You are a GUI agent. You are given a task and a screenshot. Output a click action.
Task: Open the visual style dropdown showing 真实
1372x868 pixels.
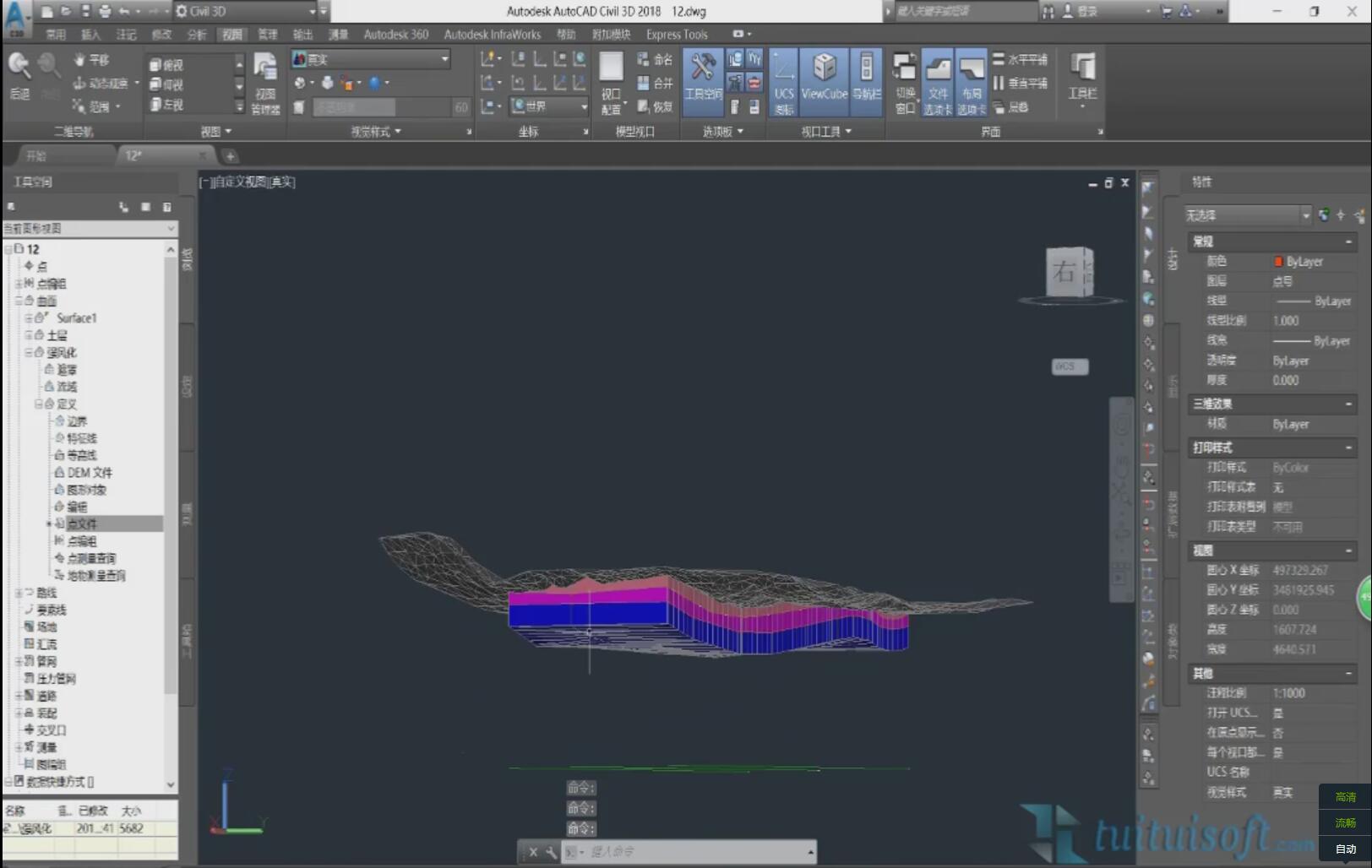370,59
